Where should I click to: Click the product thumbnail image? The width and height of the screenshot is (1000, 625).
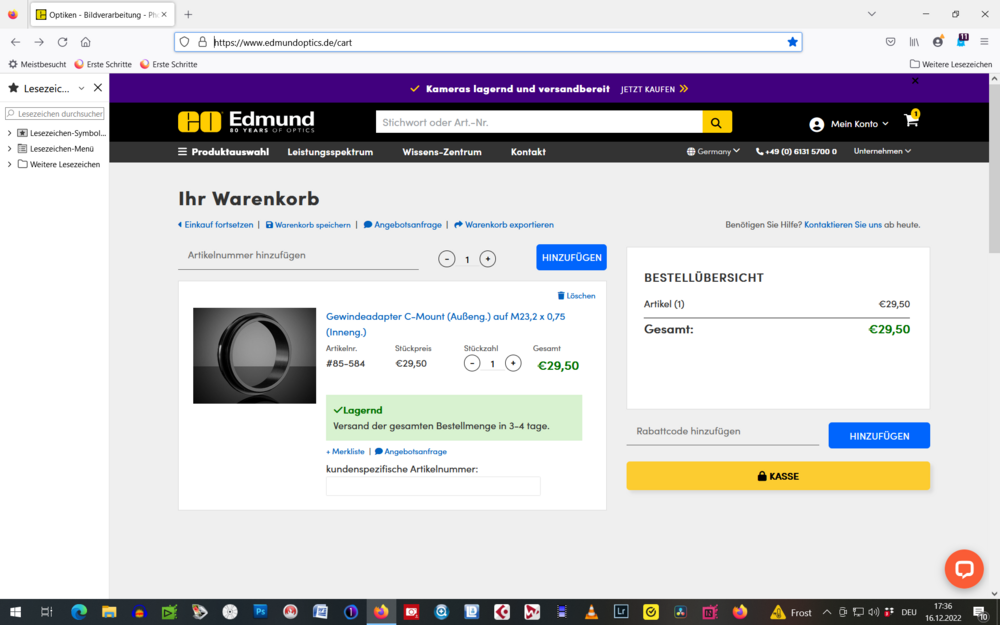(254, 356)
